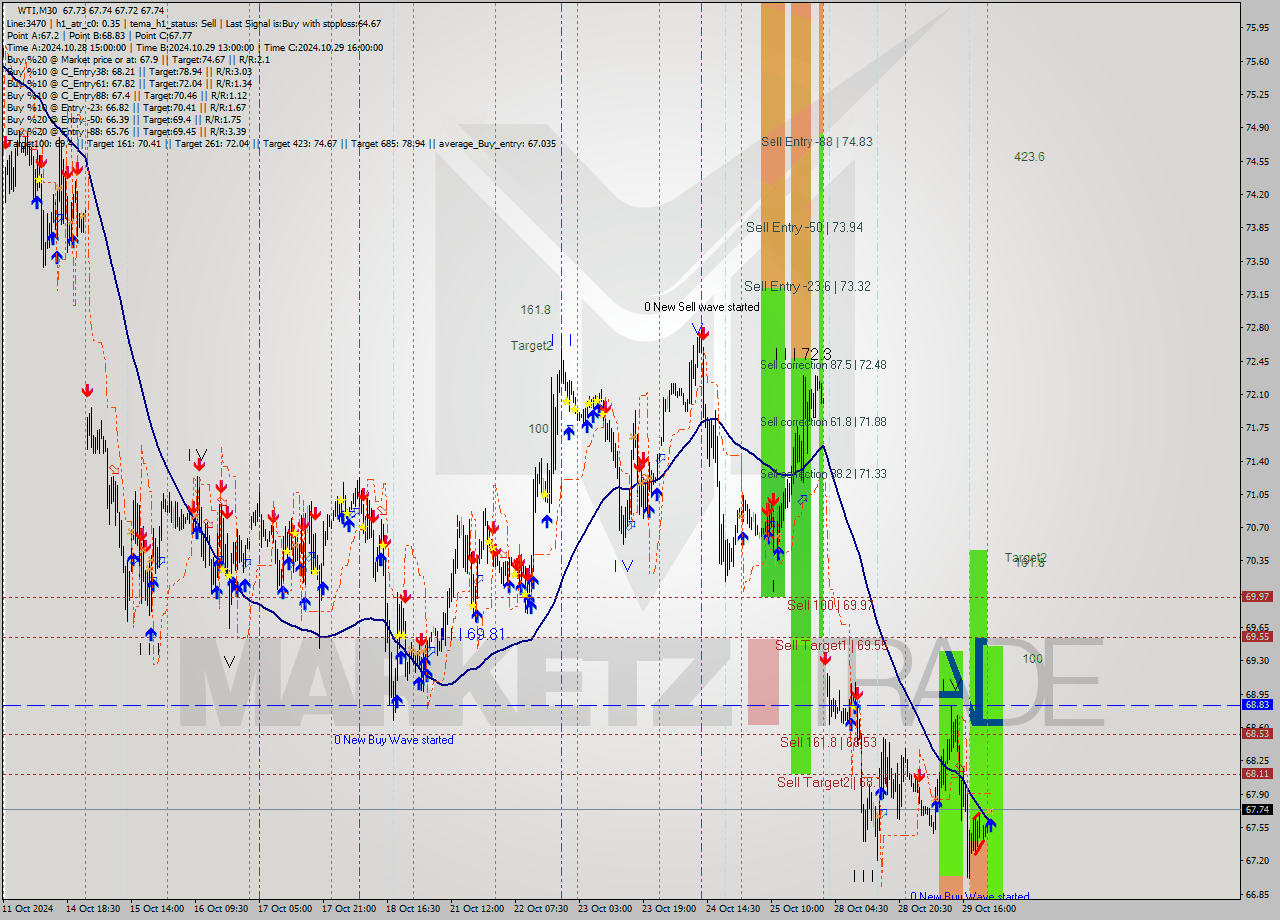Click the '23 Oct 03:00' time label
The height and width of the screenshot is (920, 1280).
pos(606,909)
